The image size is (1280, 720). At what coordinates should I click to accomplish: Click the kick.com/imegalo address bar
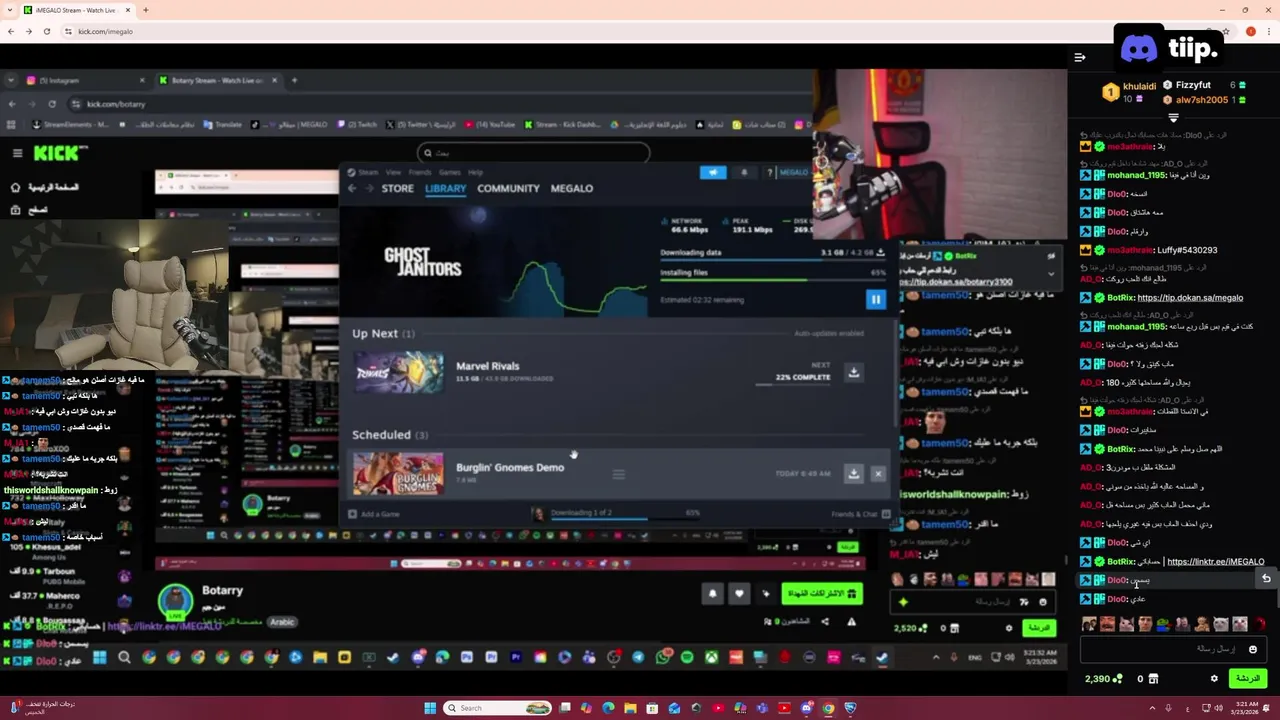640,31
